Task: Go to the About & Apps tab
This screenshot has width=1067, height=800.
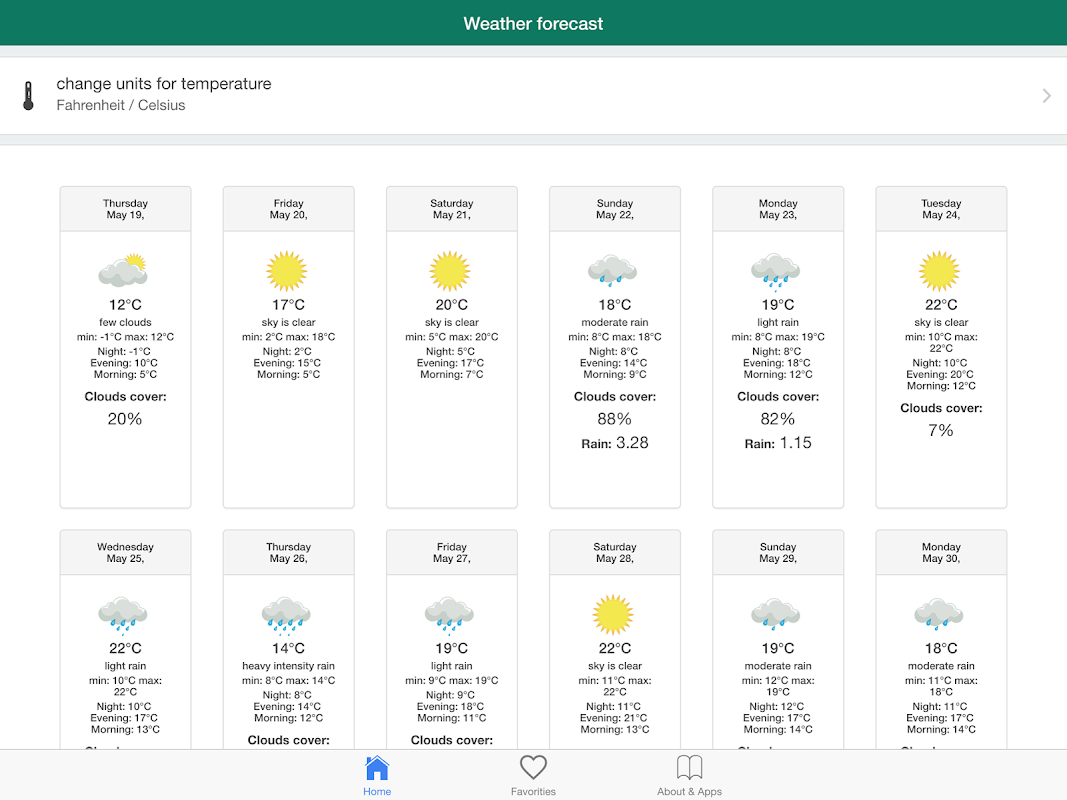Action: tap(689, 775)
